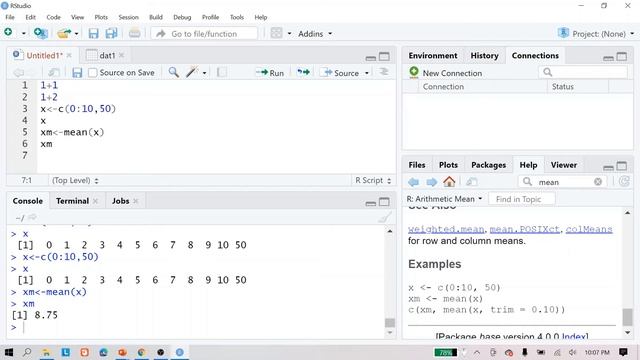The width and height of the screenshot is (640, 360).
Task: Click Show in new window icon in editor
Action: point(53,73)
